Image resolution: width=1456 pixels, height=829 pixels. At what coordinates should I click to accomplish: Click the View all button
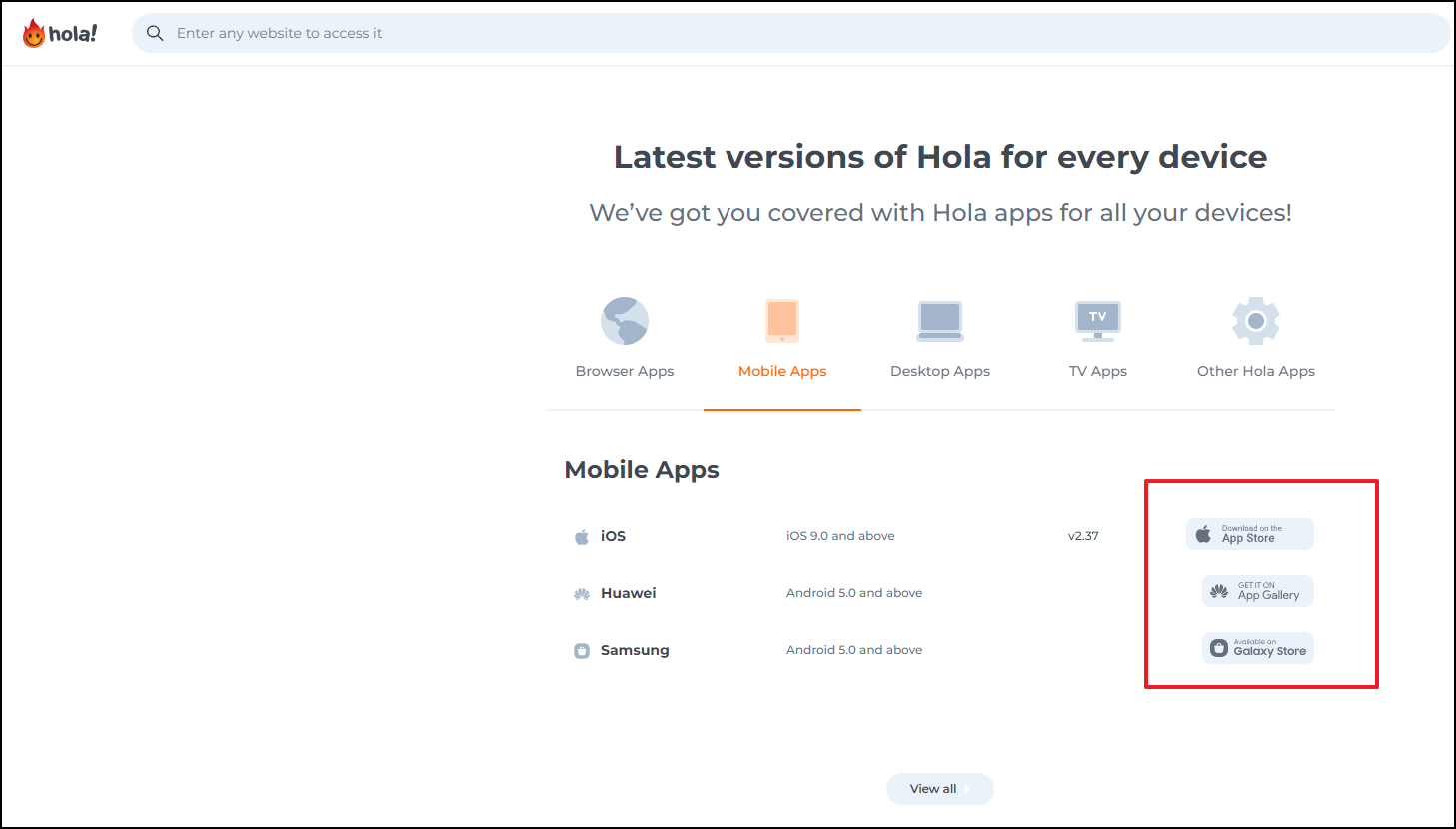click(x=940, y=789)
